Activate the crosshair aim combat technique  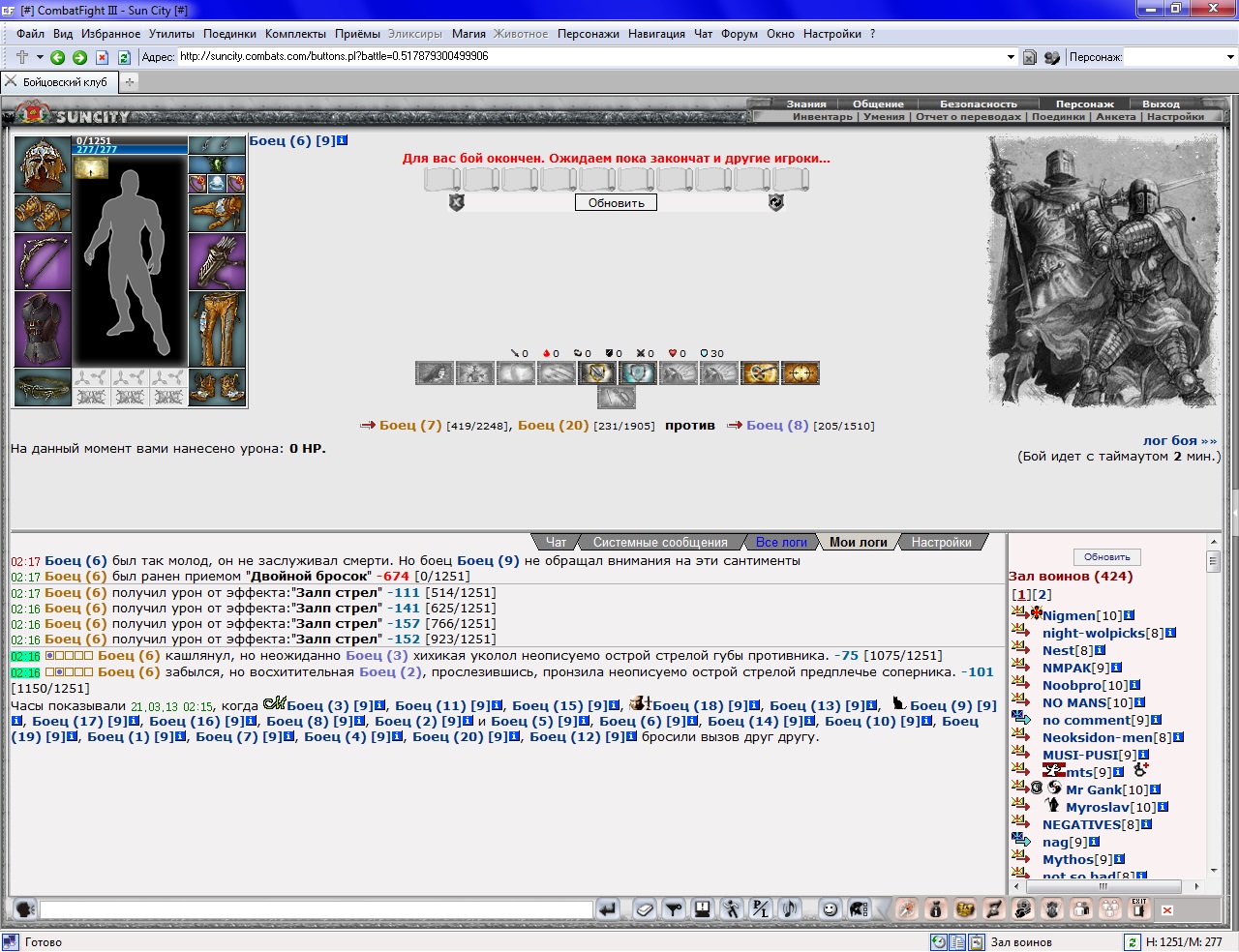click(801, 372)
